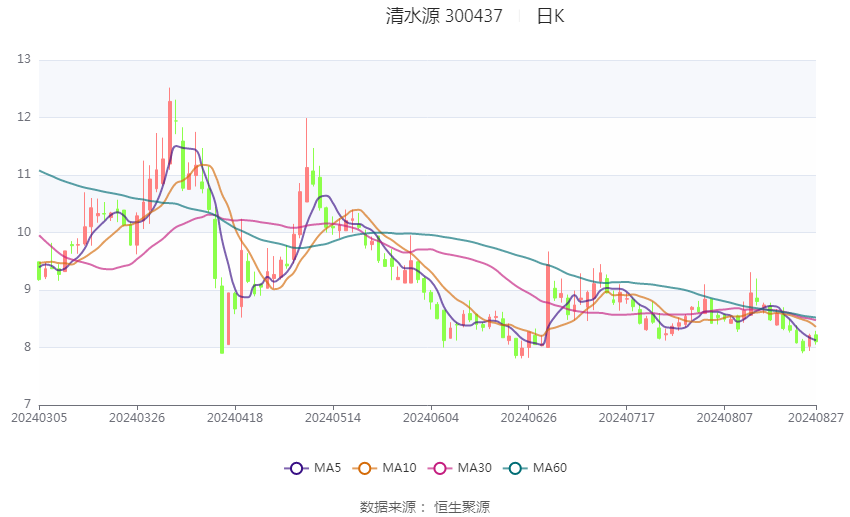The width and height of the screenshot is (850, 517).
Task: Click the y-axis value 11
Action: 24,175
